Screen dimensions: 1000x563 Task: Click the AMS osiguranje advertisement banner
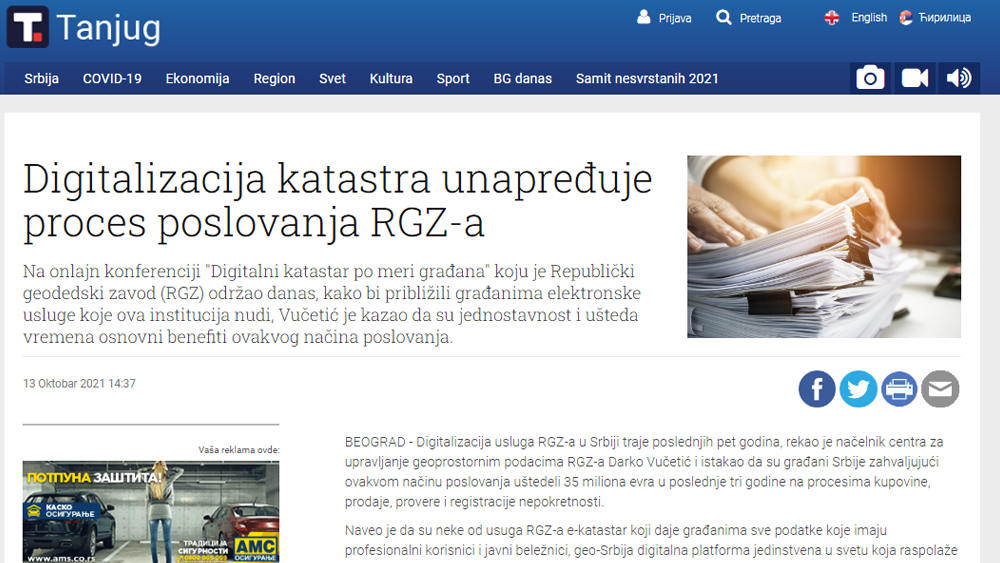151,511
